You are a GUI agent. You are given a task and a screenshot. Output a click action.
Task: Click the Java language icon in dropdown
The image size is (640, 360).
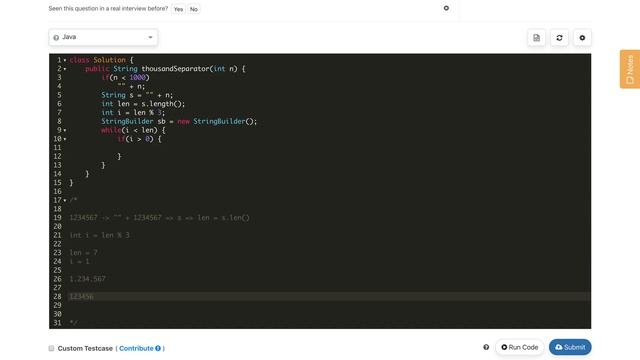[x=56, y=38]
